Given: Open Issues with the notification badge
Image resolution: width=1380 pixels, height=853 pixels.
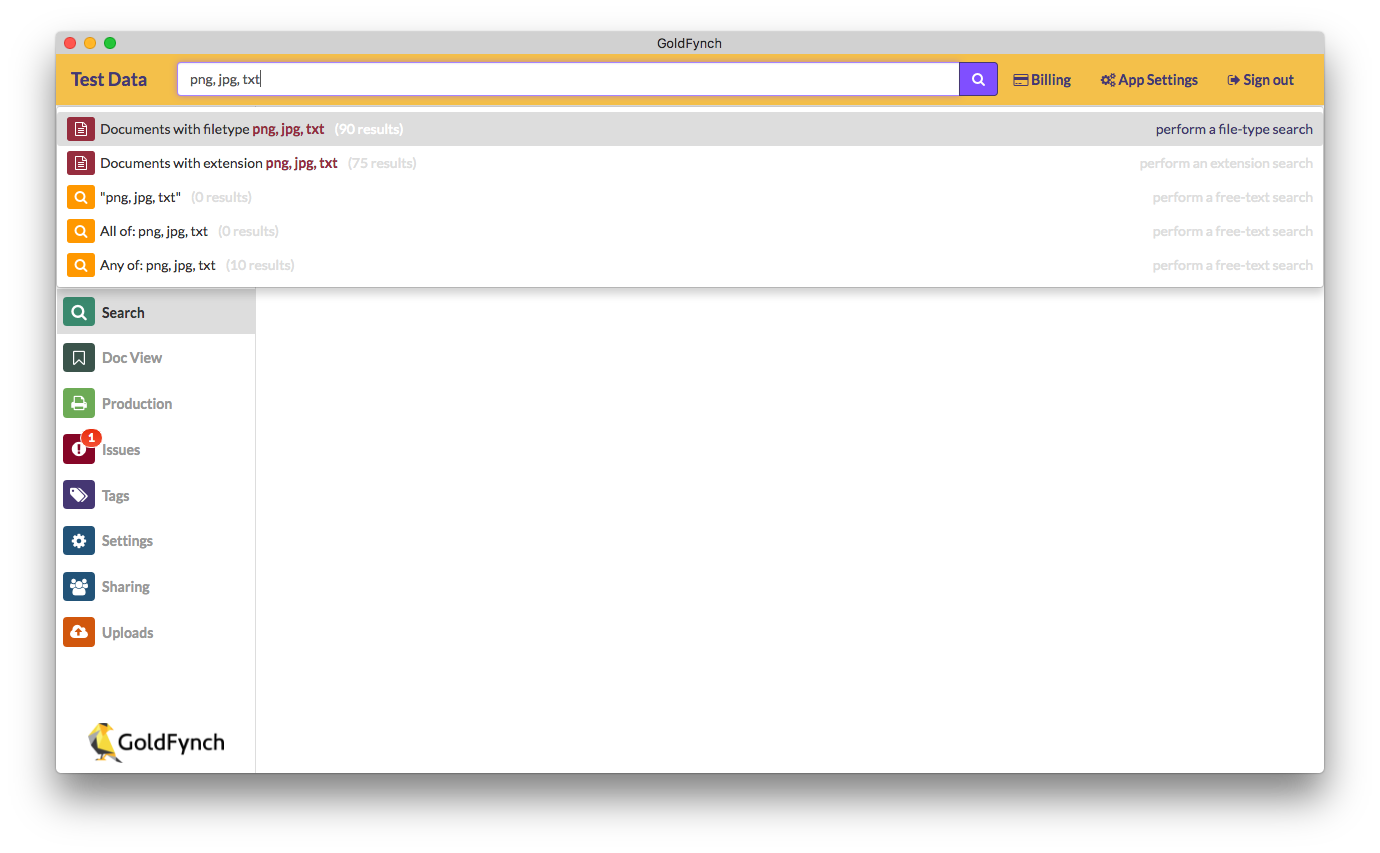Looking at the screenshot, I should 78,449.
